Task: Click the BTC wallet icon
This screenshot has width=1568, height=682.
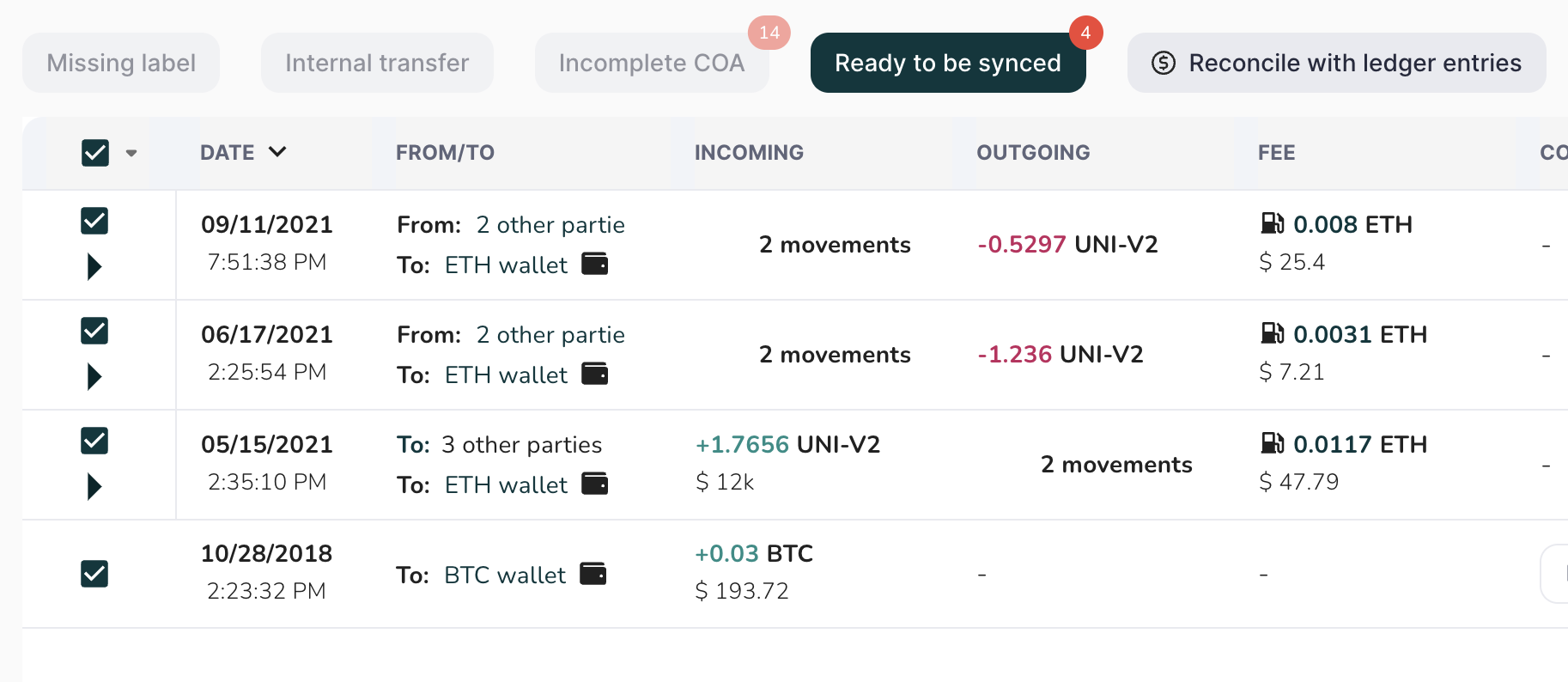Action: pyautogui.click(x=593, y=574)
